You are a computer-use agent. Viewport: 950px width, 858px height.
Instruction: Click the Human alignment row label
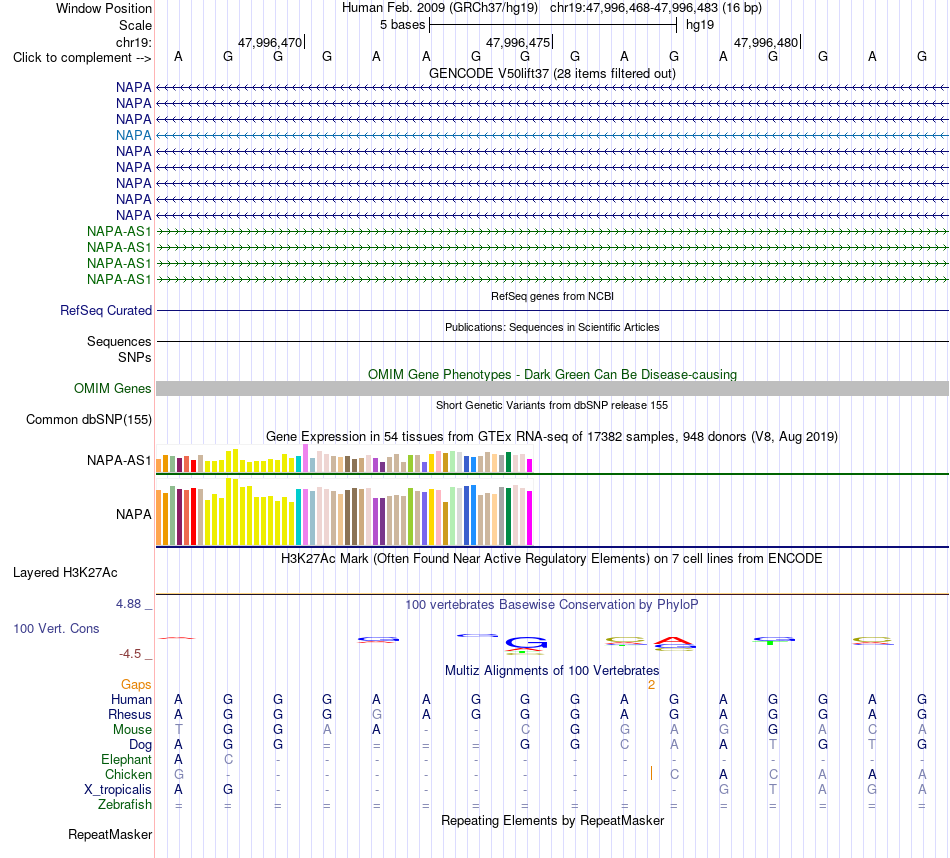(131, 700)
